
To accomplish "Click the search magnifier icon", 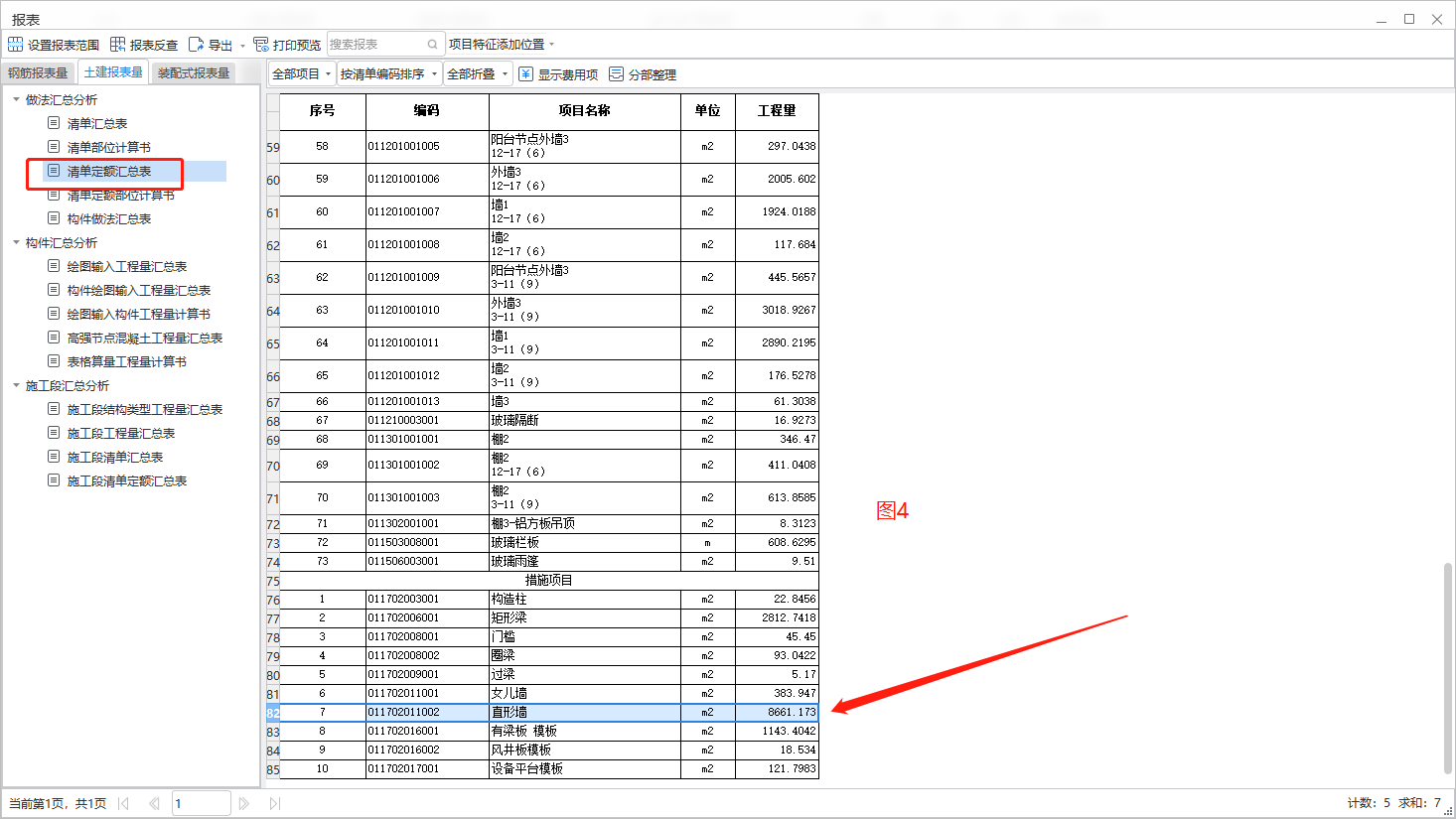I will tap(433, 45).
